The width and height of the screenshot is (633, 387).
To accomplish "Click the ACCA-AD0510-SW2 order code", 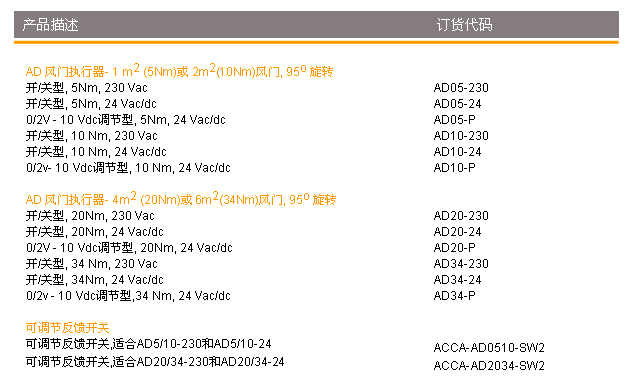I will 489,347.
